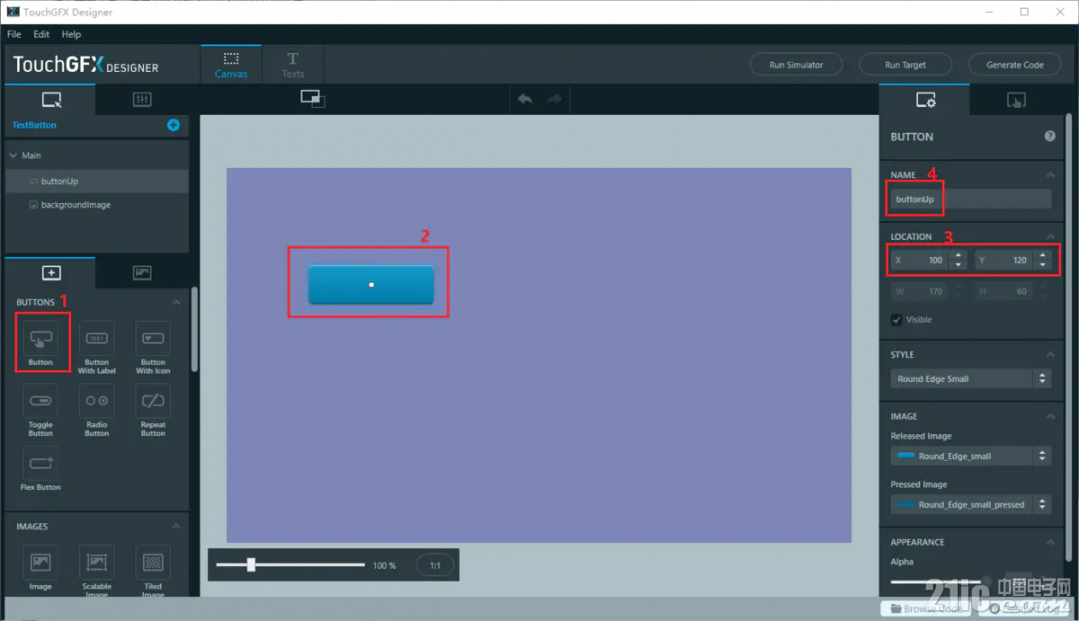This screenshot has height=621, width=1079.
Task: Click the Run Target button
Action: (x=905, y=65)
